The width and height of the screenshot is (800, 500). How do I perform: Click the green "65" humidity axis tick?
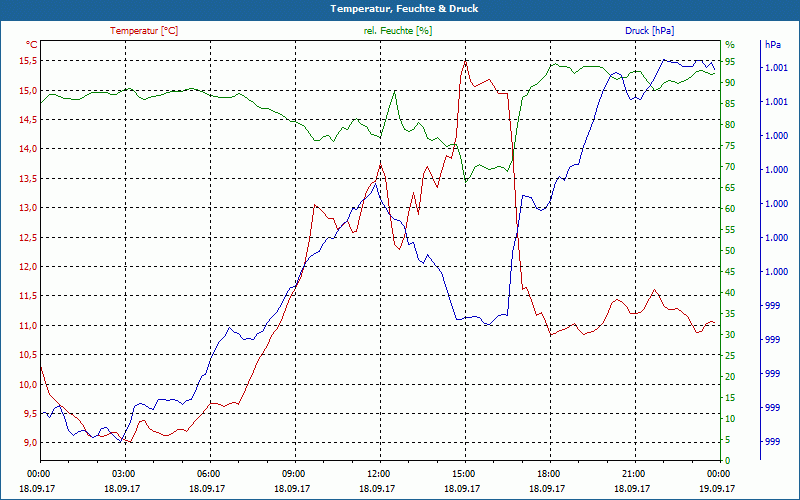[x=730, y=188]
